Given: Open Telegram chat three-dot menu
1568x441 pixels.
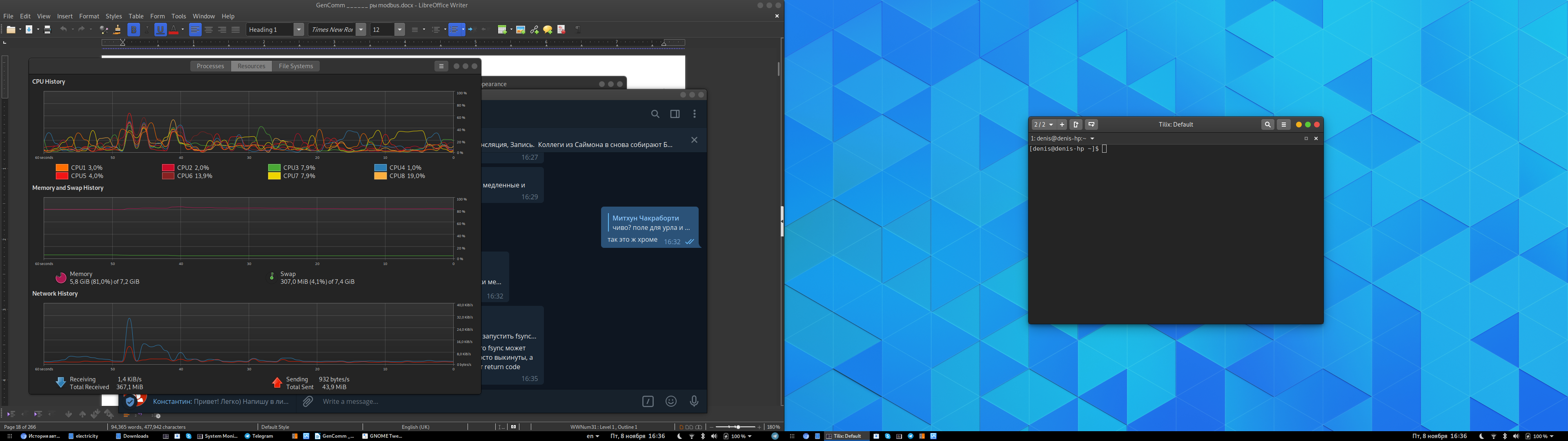Looking at the screenshot, I should pos(695,114).
